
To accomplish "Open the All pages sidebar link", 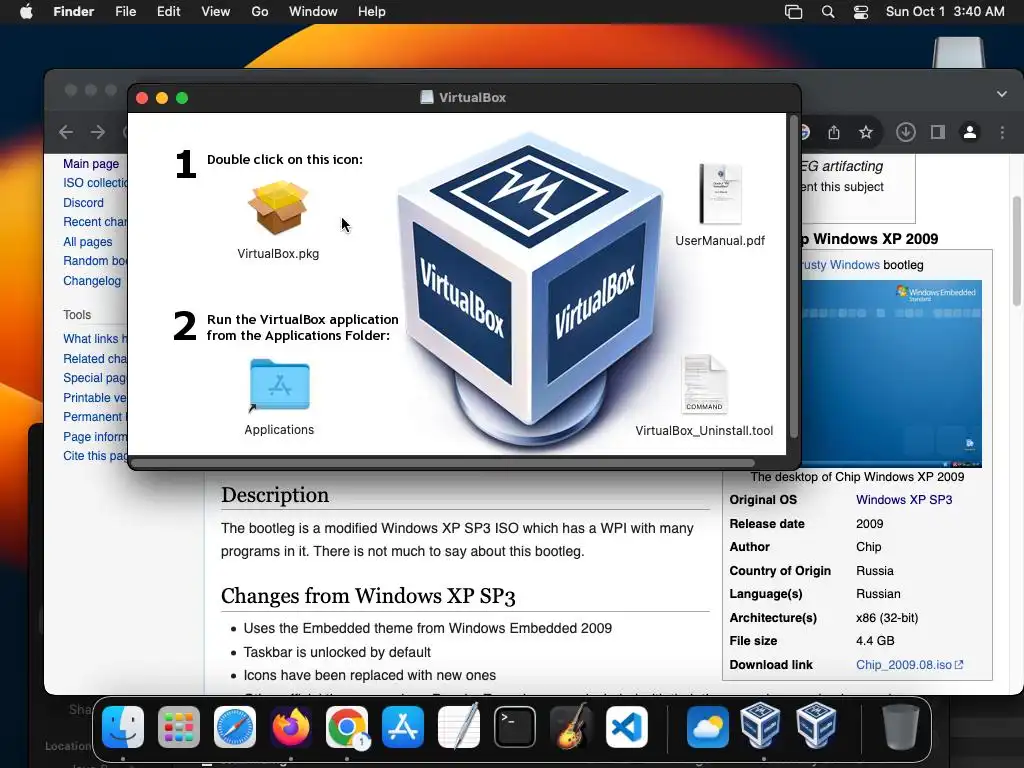I will pos(88,242).
